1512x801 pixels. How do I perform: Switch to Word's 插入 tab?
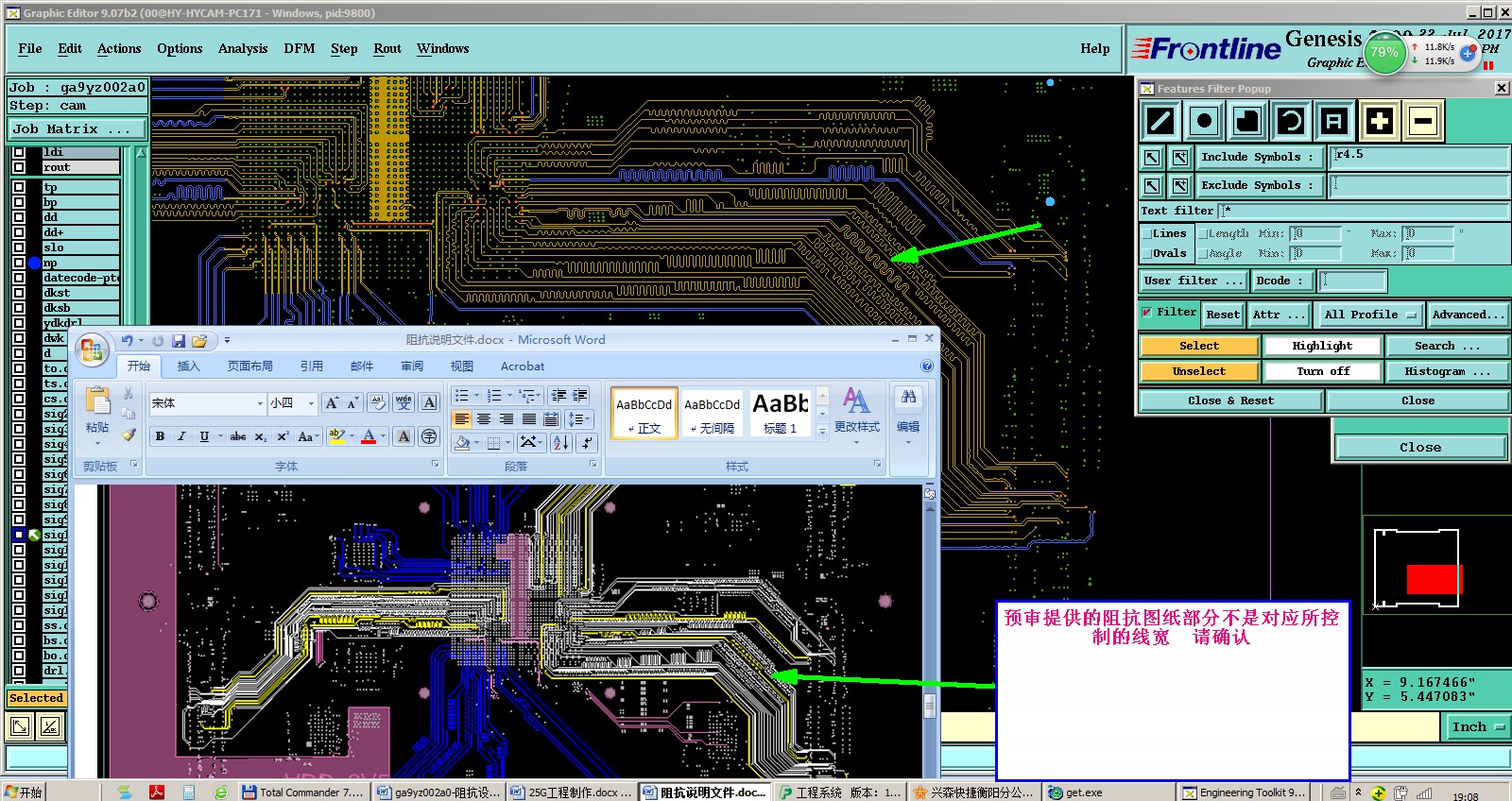[188, 366]
